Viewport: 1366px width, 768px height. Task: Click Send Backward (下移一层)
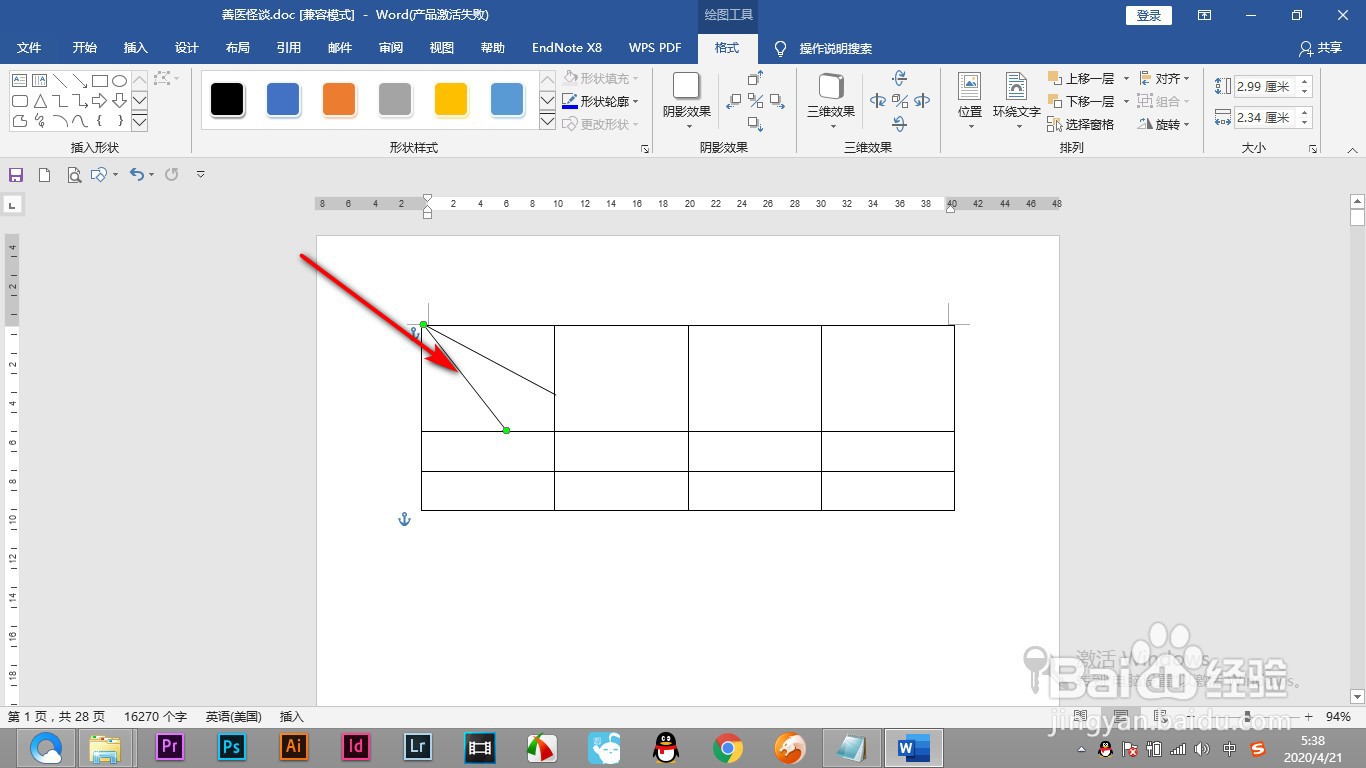[1081, 101]
